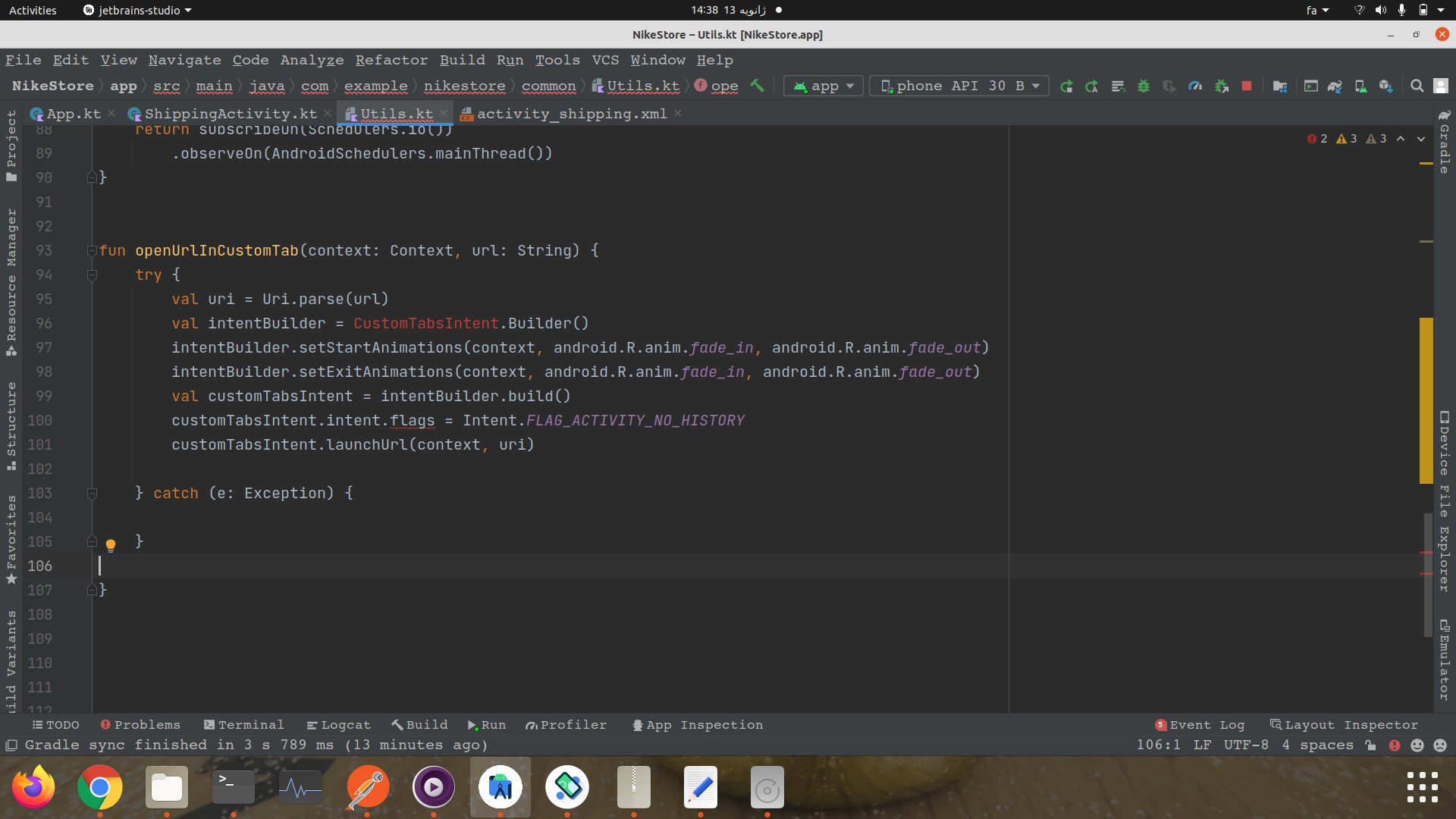
Task: Open the Profile app gauge icon
Action: point(1195,86)
